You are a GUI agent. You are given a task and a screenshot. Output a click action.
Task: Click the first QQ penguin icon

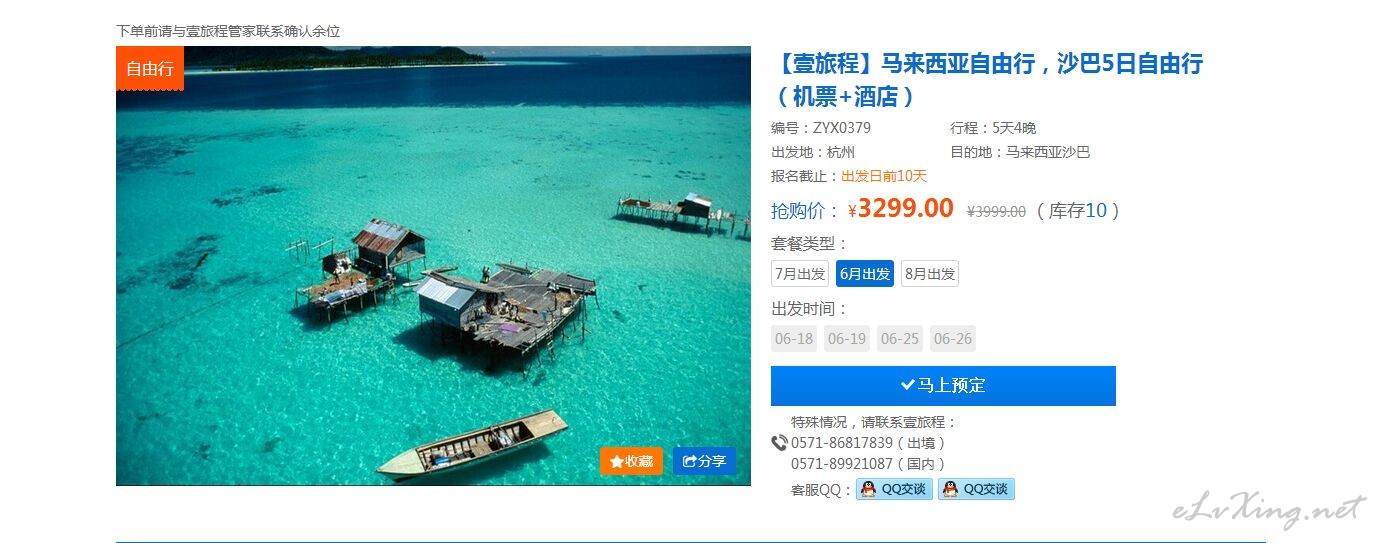coord(868,489)
